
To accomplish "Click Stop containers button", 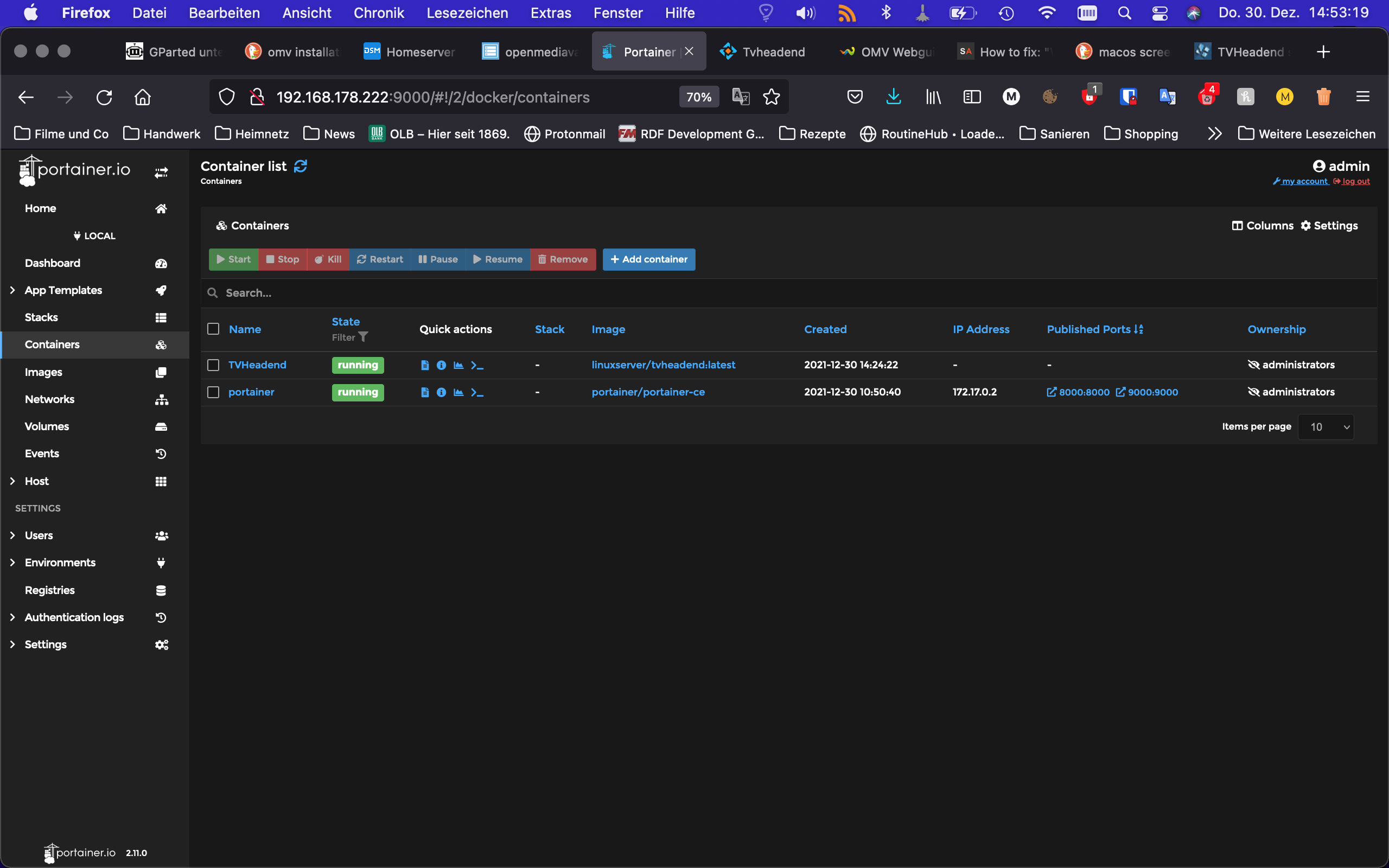I will 282,259.
